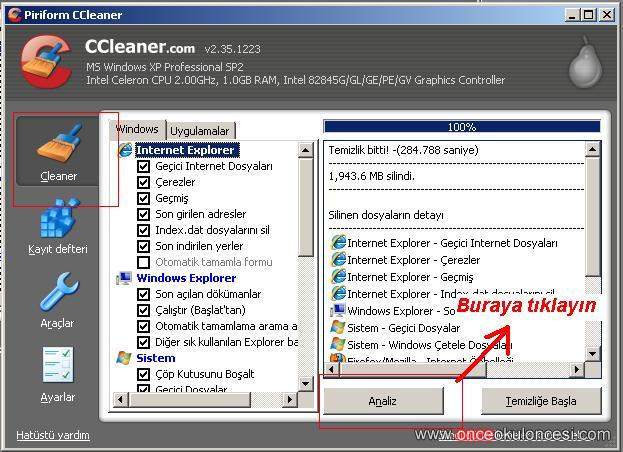
Task: Click flag icon beside Sistem - Geçici Dosyalar
Action: click(x=338, y=327)
